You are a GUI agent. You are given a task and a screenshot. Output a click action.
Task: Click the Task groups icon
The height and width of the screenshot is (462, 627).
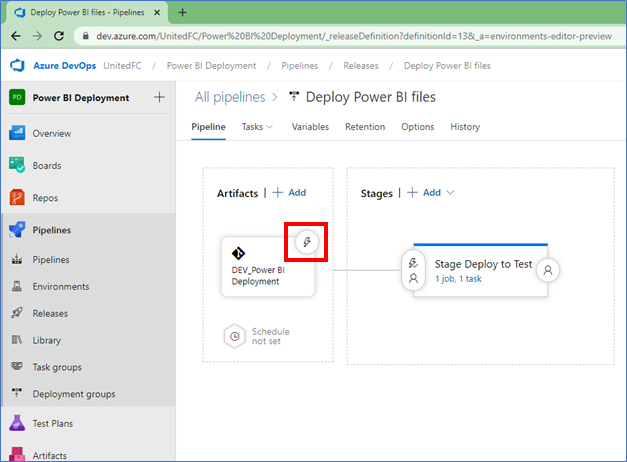[x=17, y=366]
